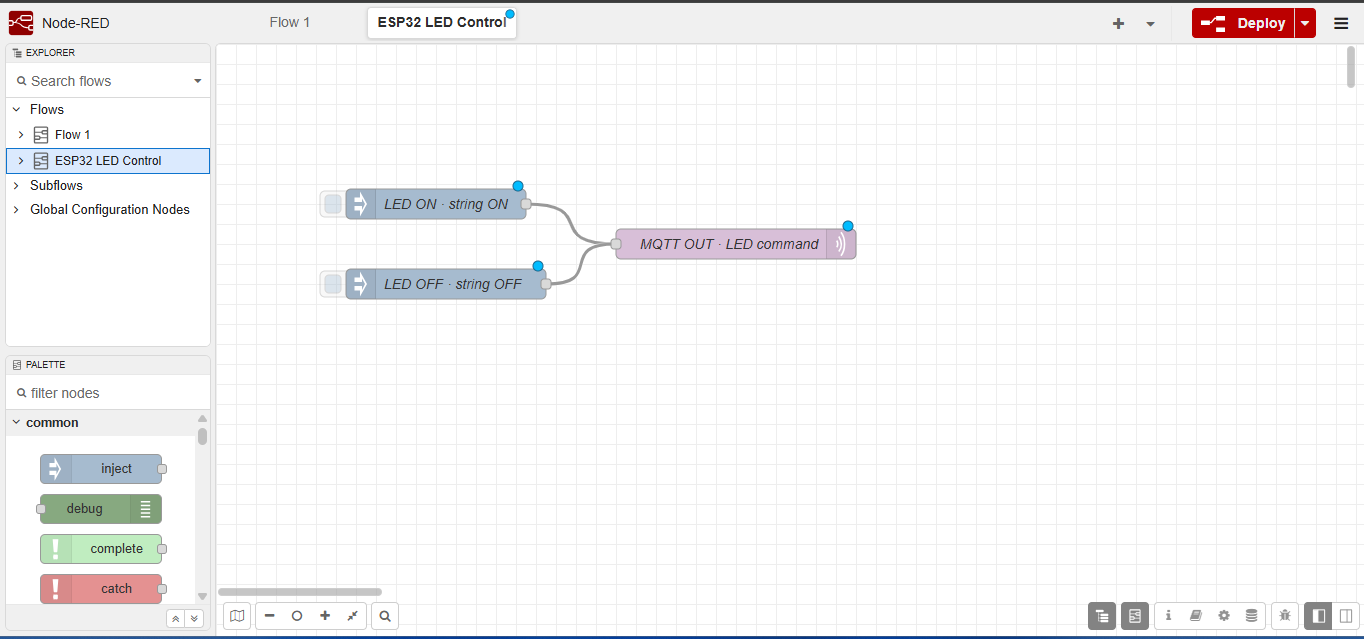Open the Configuration nodes gear tab
The height and width of the screenshot is (639, 1364).
(1224, 616)
